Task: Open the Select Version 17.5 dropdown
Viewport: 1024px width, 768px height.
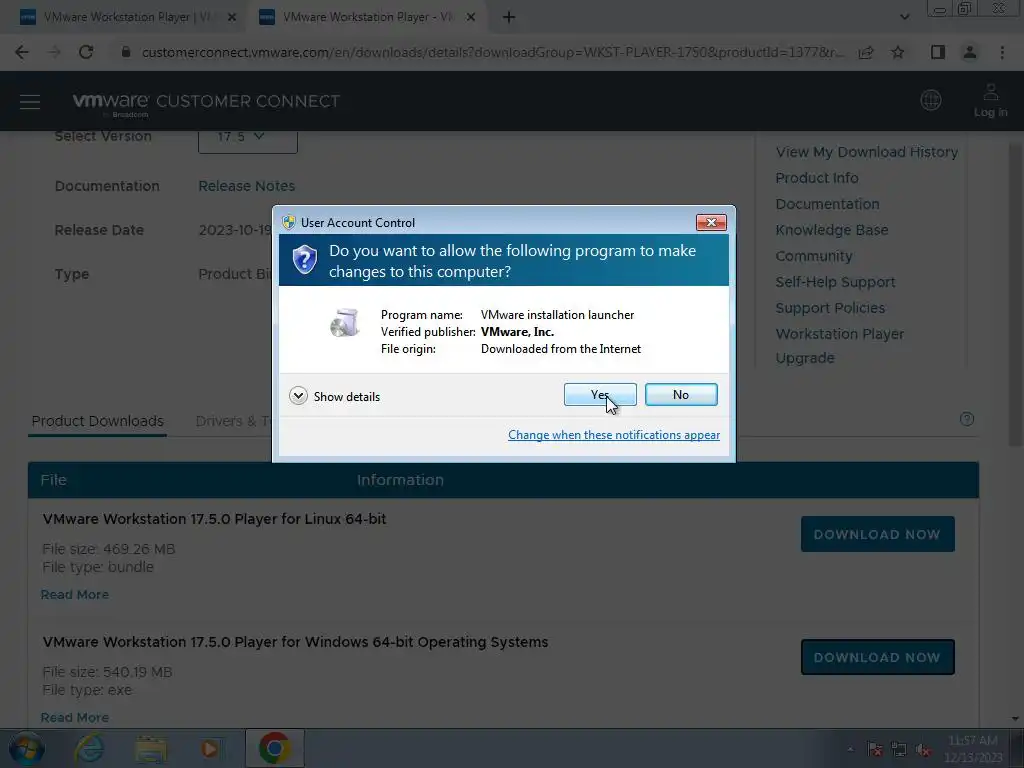Action: pos(248,137)
